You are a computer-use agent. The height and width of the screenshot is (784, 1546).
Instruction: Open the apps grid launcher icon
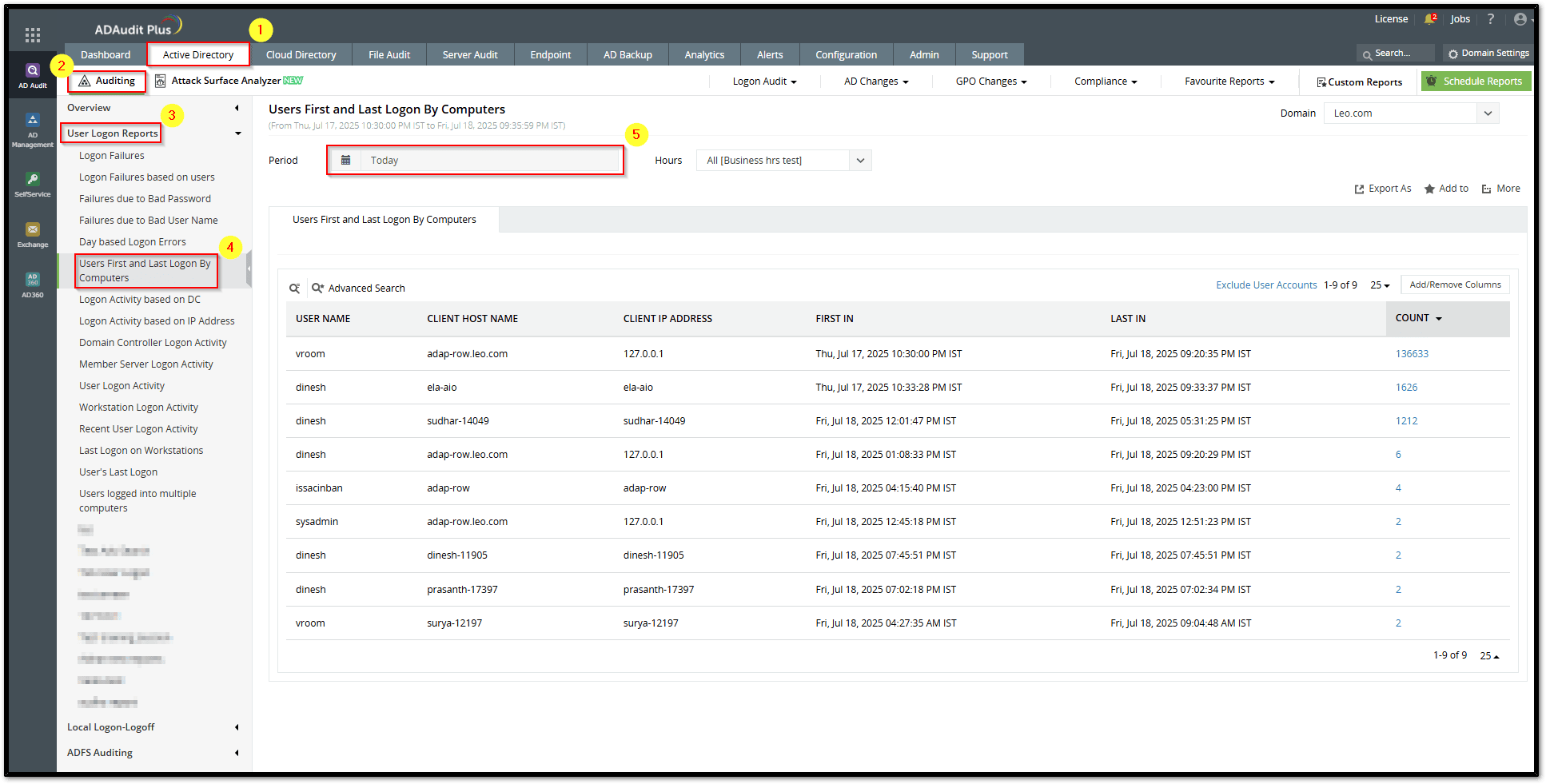click(x=32, y=34)
